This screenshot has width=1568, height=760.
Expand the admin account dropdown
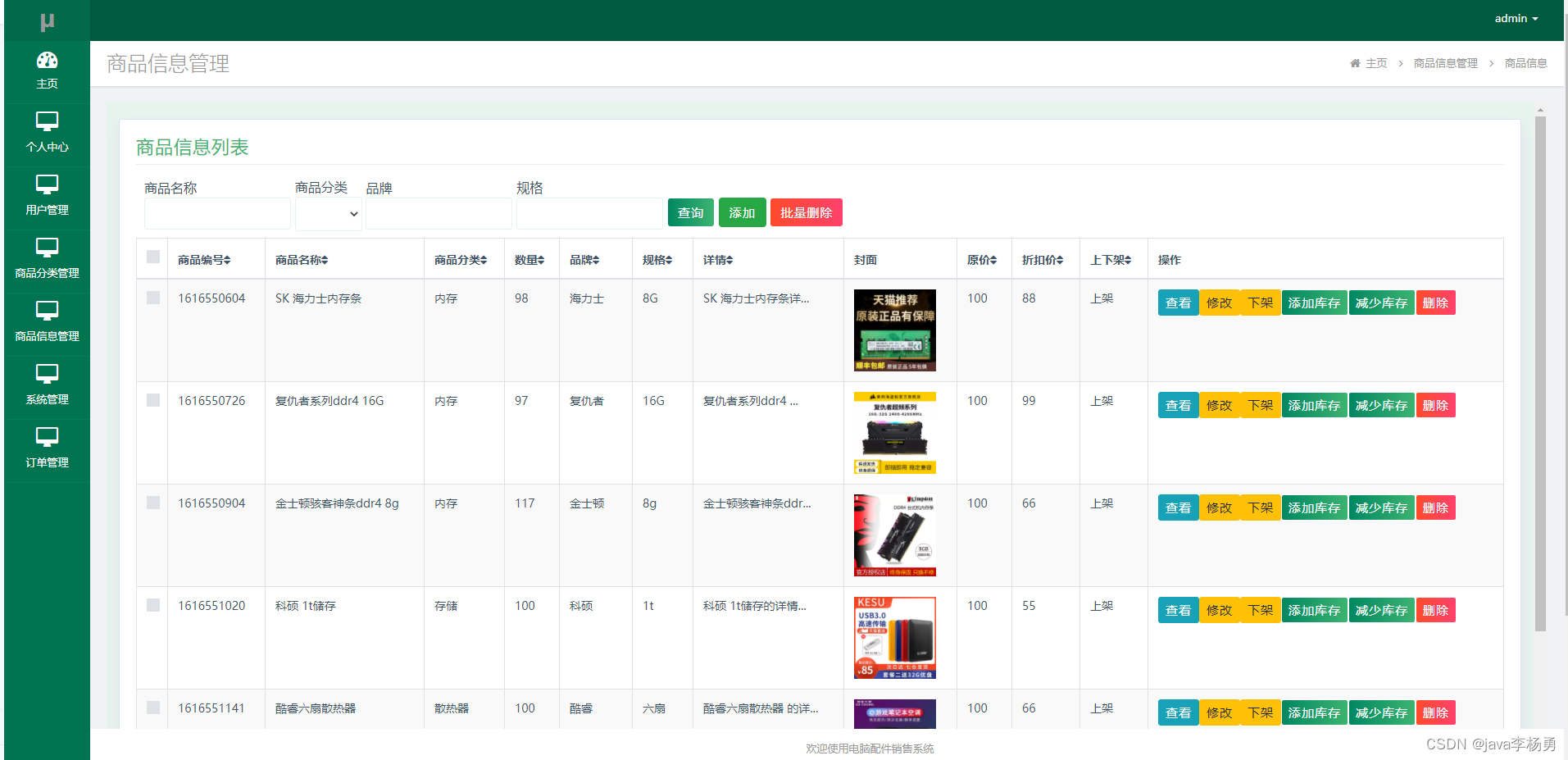click(1515, 18)
